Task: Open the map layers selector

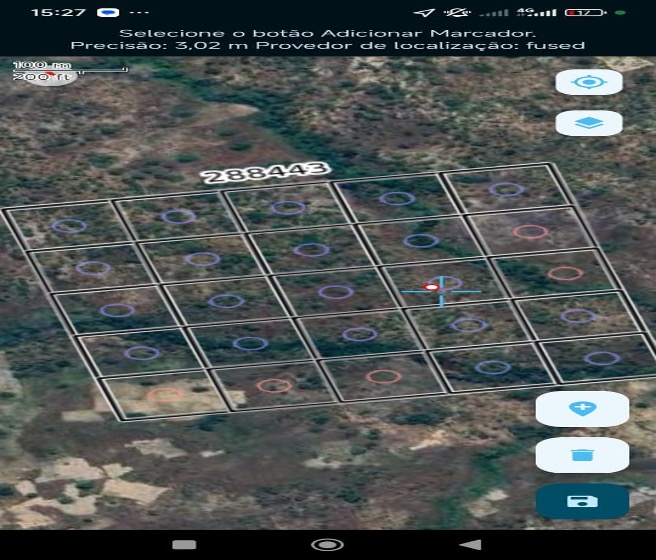Action: 589,123
